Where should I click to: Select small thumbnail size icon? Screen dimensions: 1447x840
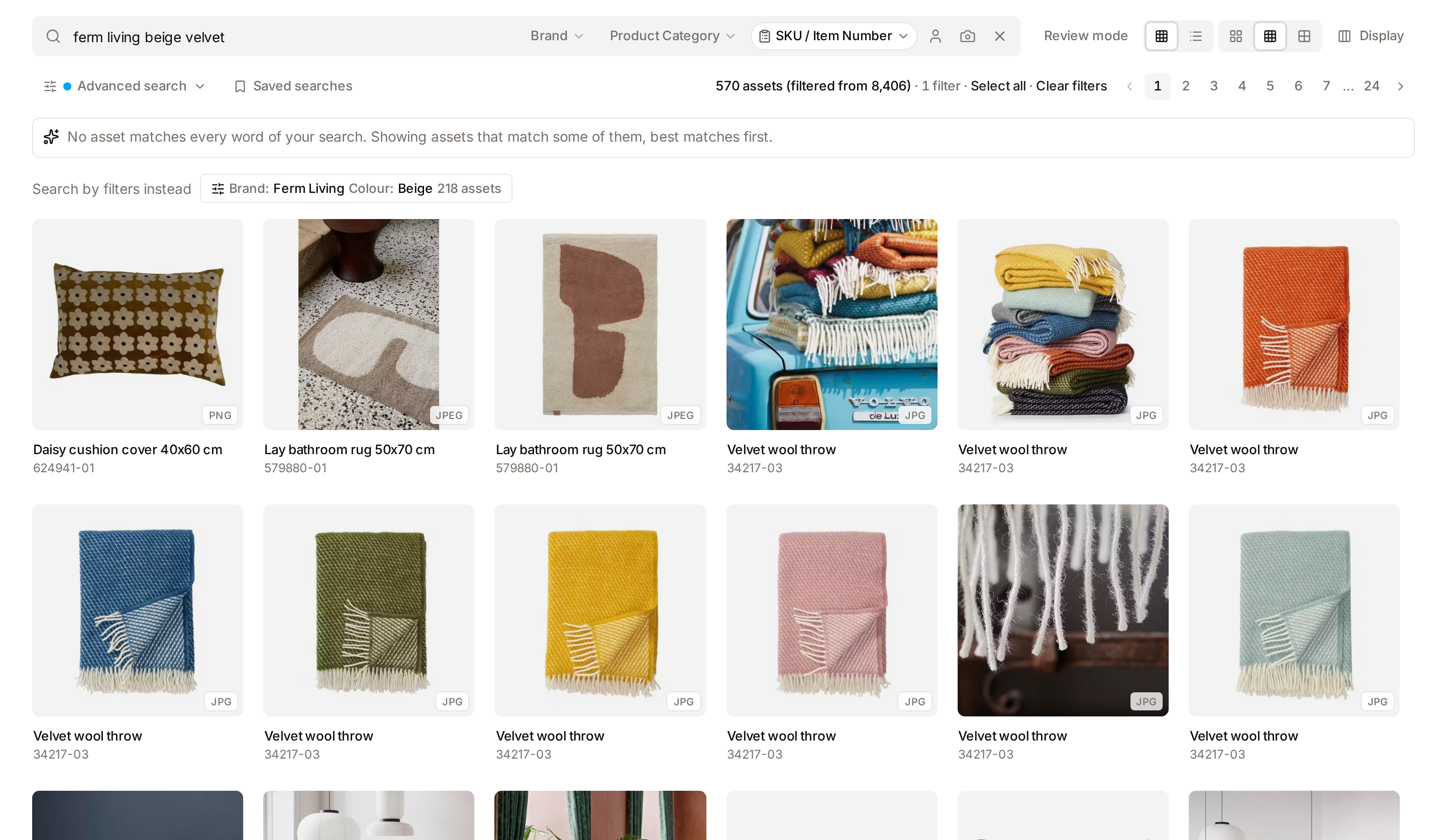1303,36
